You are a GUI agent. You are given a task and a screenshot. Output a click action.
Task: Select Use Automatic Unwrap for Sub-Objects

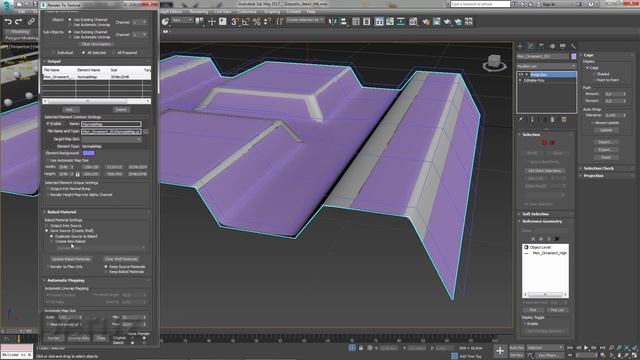point(70,37)
